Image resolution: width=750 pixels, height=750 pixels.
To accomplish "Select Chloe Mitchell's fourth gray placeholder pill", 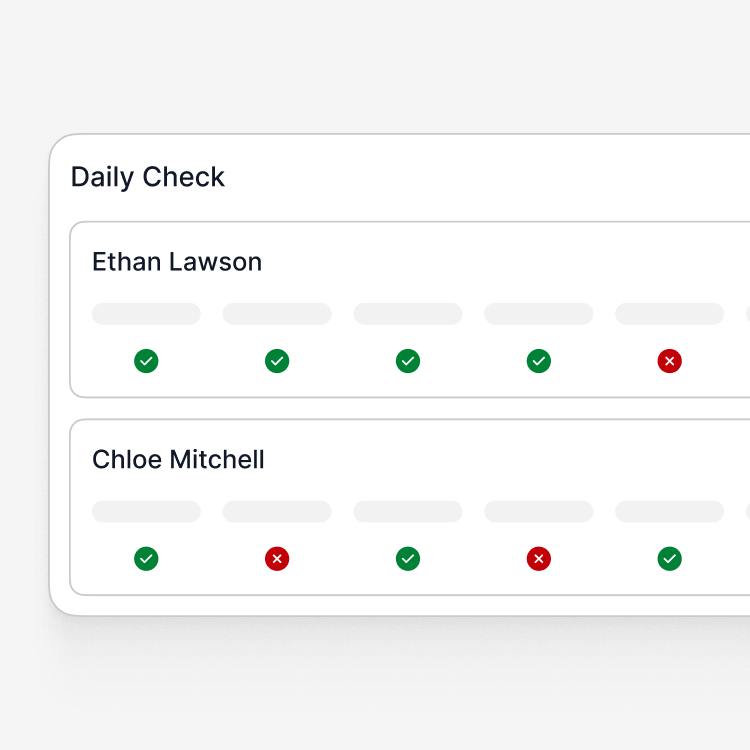I will point(539,511).
